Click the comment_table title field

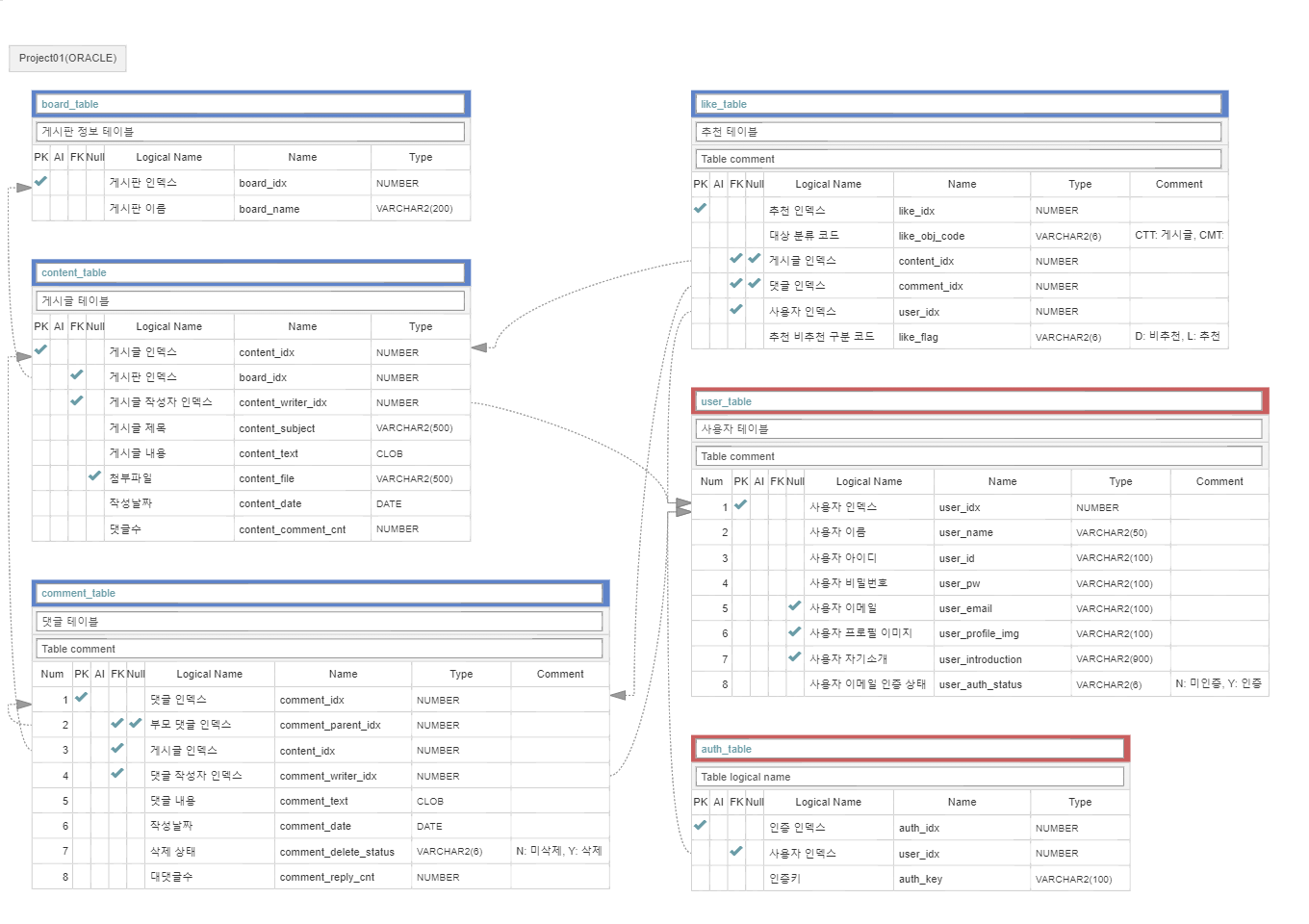(x=320, y=593)
